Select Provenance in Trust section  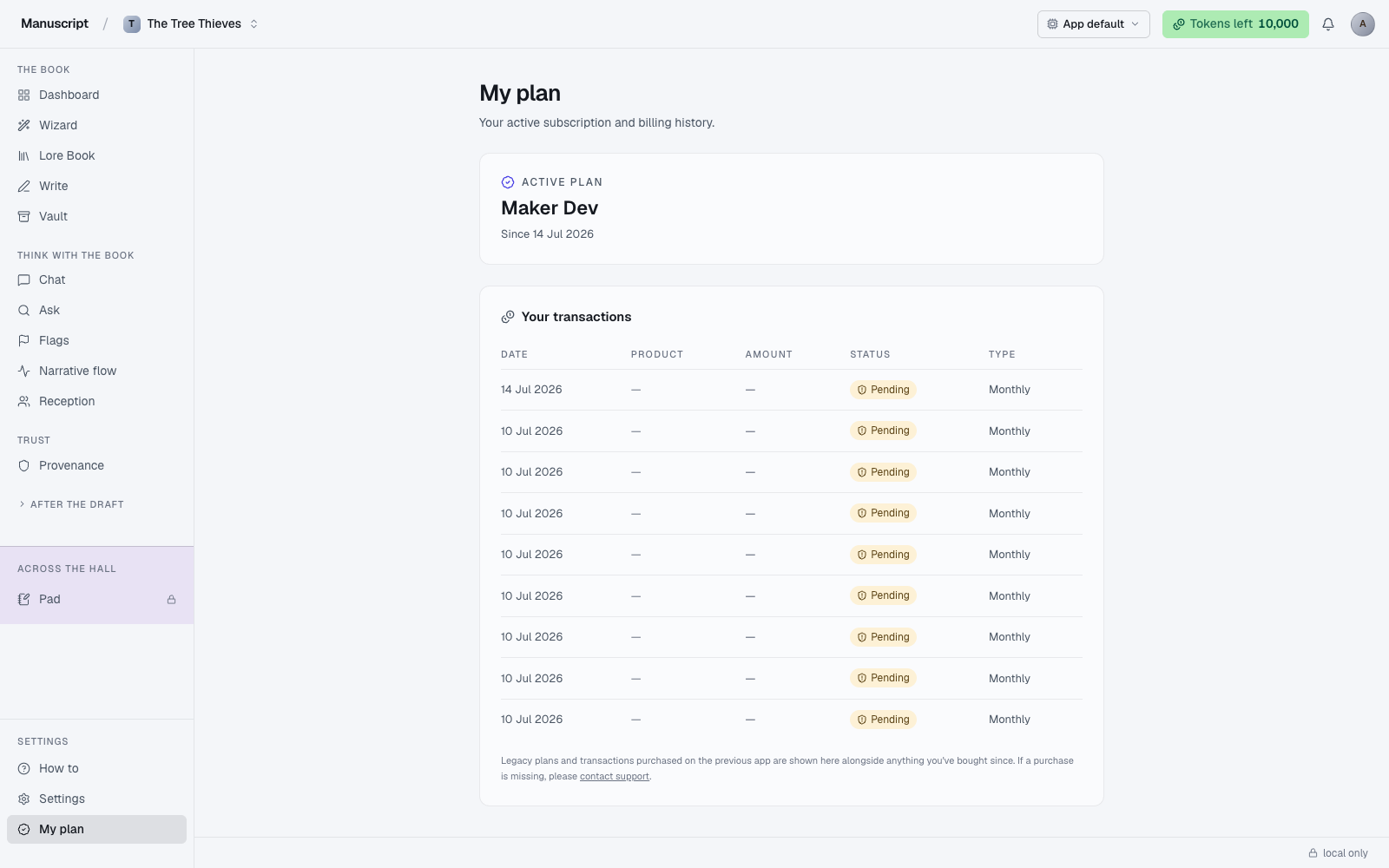pyautogui.click(x=96, y=466)
